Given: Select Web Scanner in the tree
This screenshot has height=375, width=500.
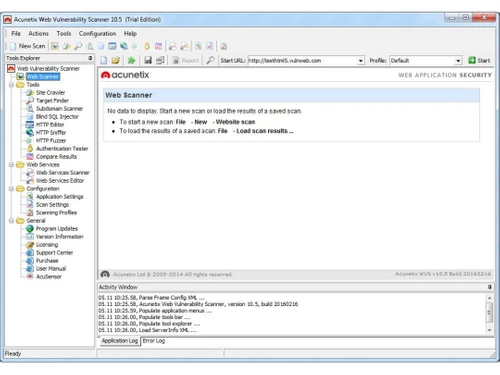Looking at the screenshot, I should pos(43,77).
